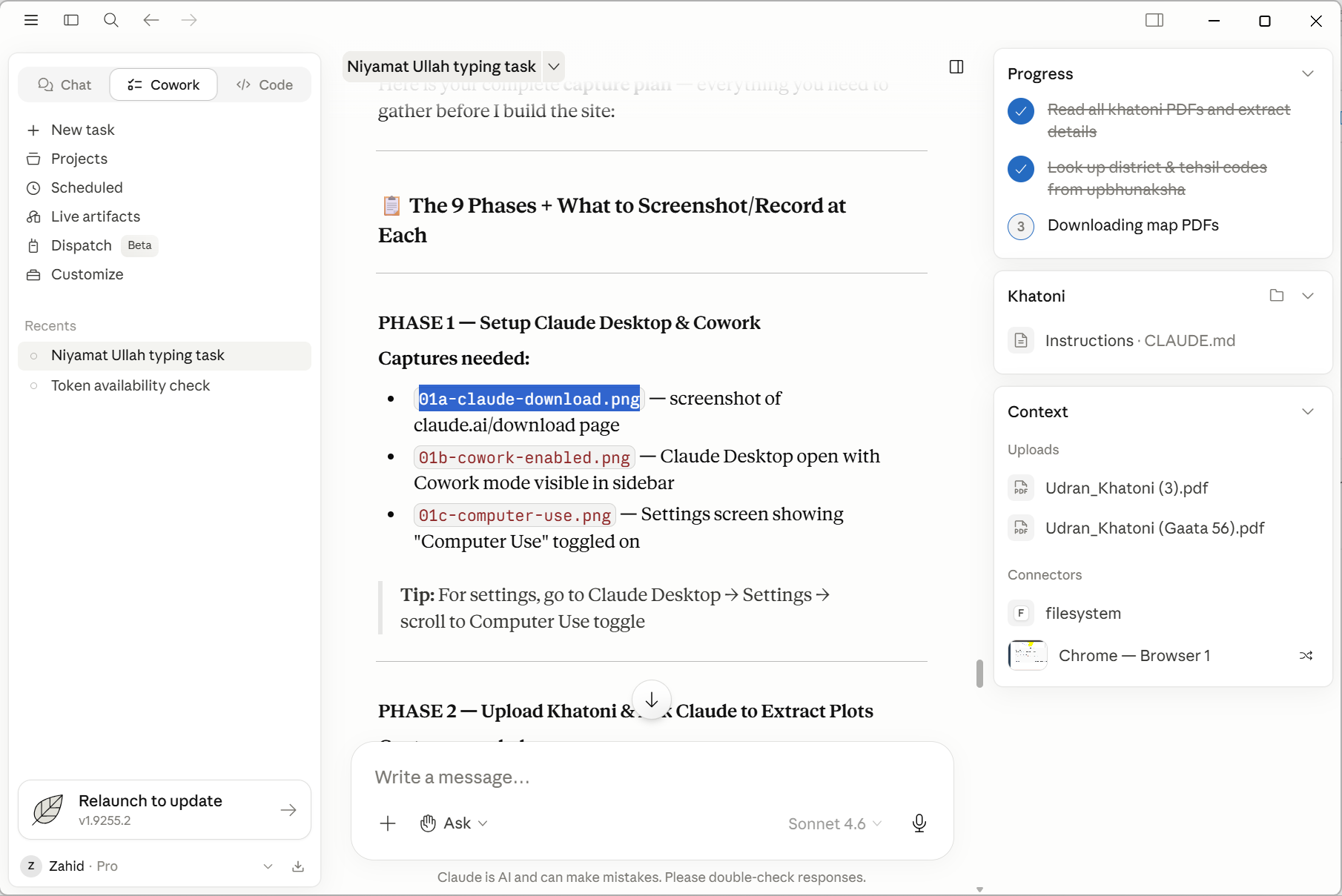
Task: Open the hamburger menu icon
Action: [31, 20]
